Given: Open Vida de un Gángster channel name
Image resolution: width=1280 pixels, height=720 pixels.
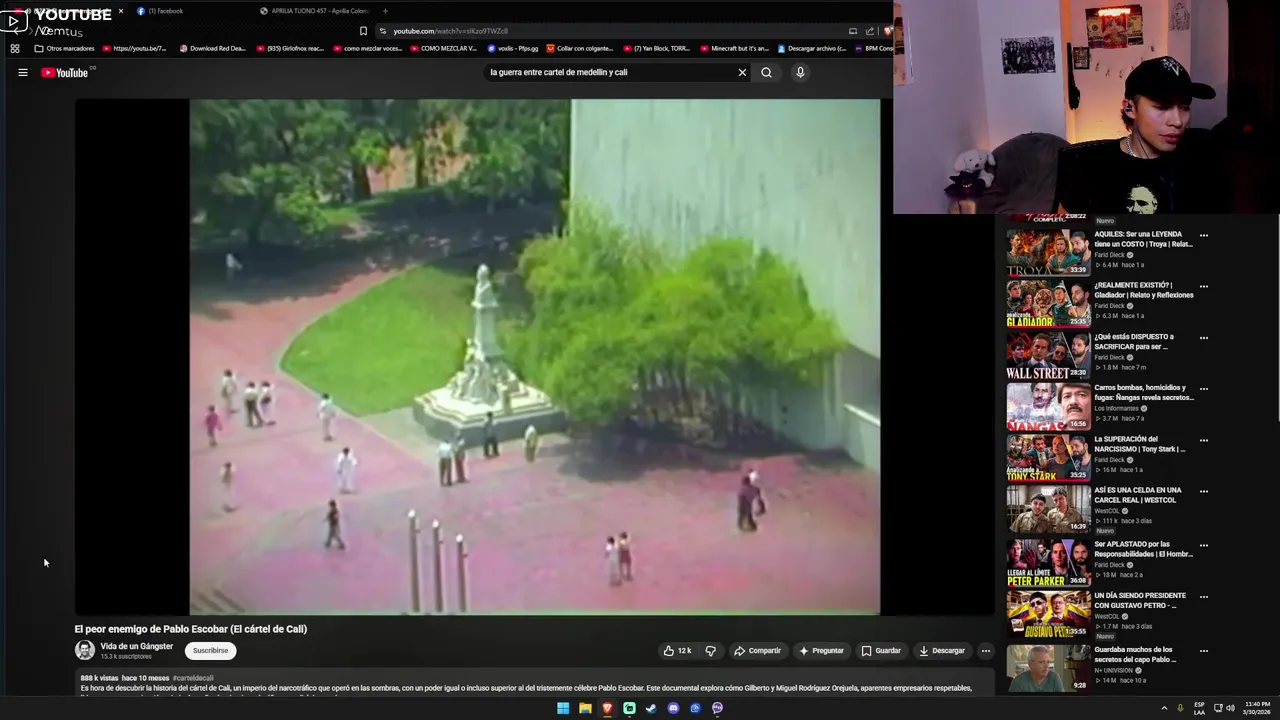Looking at the screenshot, I should point(137,646).
